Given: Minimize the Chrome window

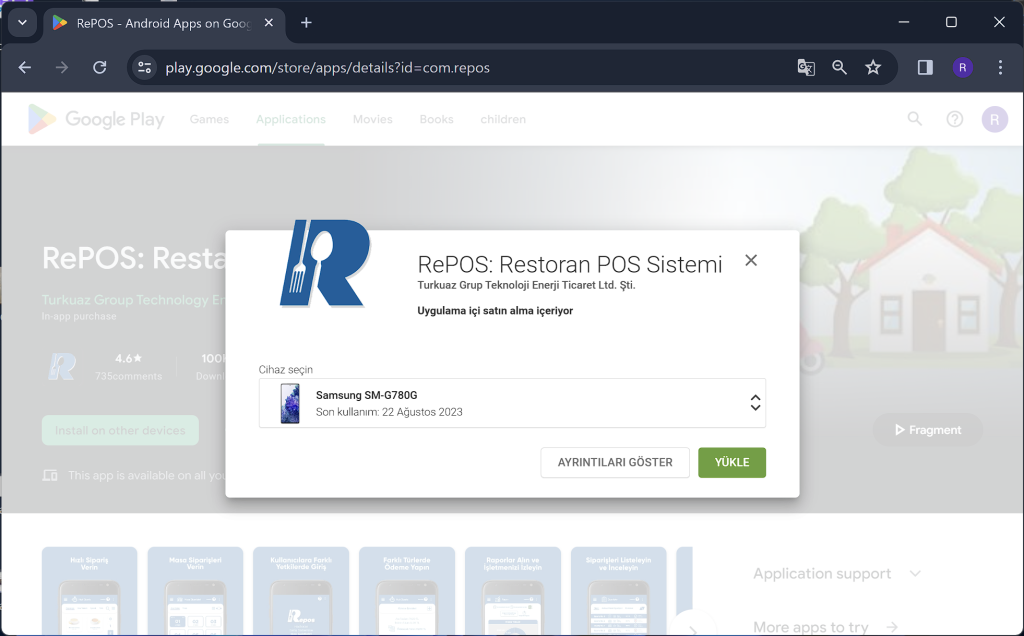Looking at the screenshot, I should 904,22.
